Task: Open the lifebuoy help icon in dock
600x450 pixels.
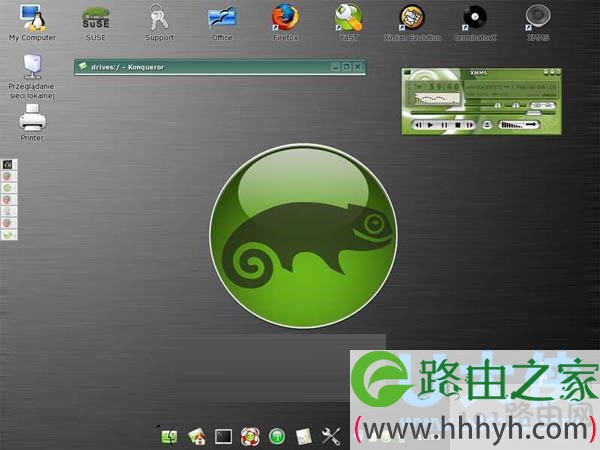Action: [x=250, y=436]
